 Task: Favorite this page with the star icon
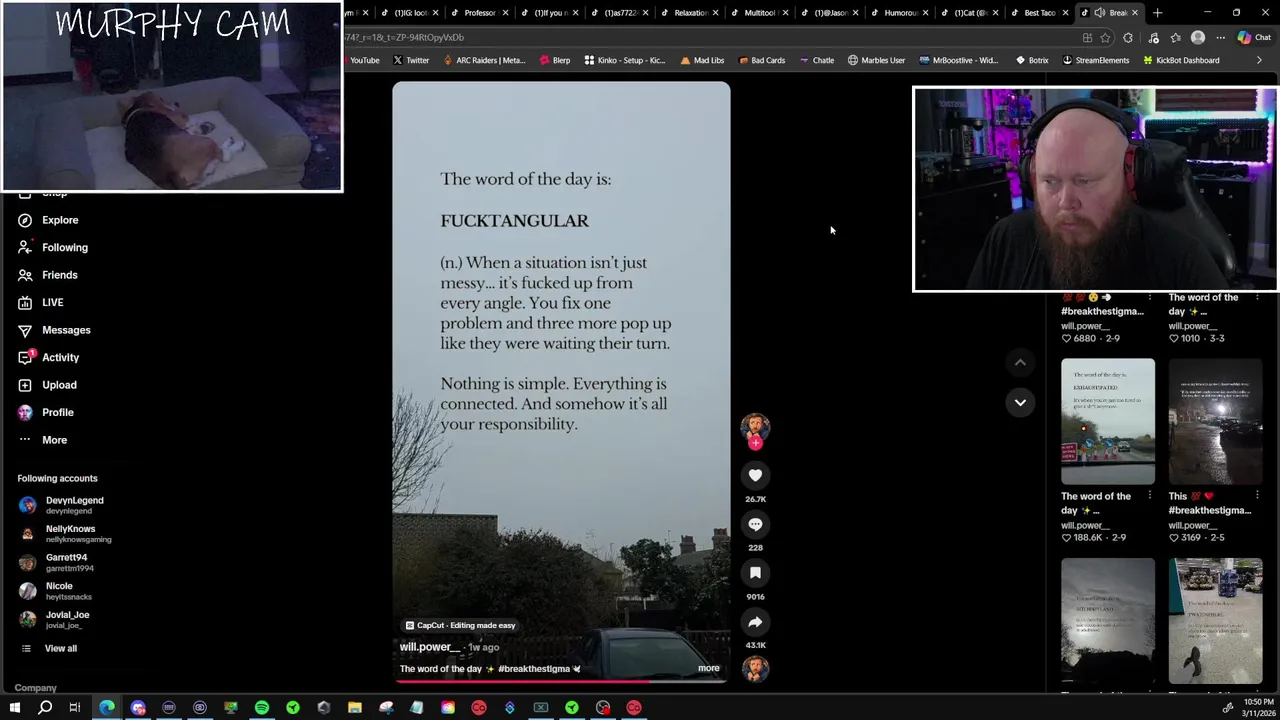tap(1106, 38)
